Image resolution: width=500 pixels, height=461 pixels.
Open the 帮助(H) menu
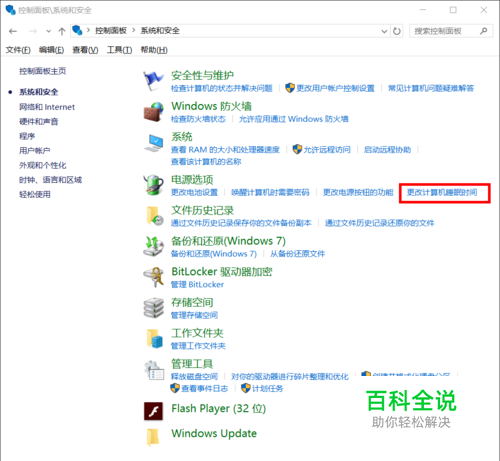point(154,50)
